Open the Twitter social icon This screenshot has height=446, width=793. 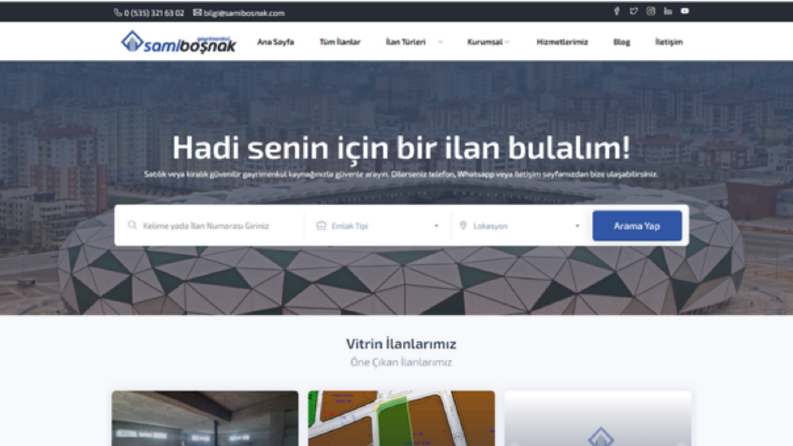pyautogui.click(x=634, y=11)
